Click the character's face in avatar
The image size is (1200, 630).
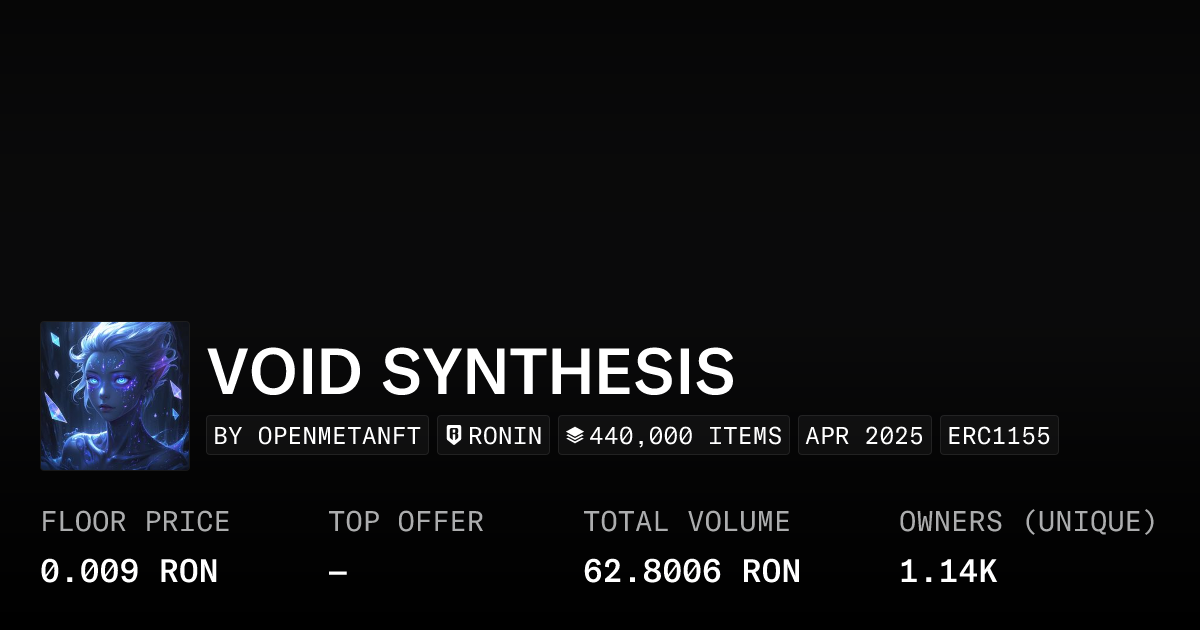point(107,385)
